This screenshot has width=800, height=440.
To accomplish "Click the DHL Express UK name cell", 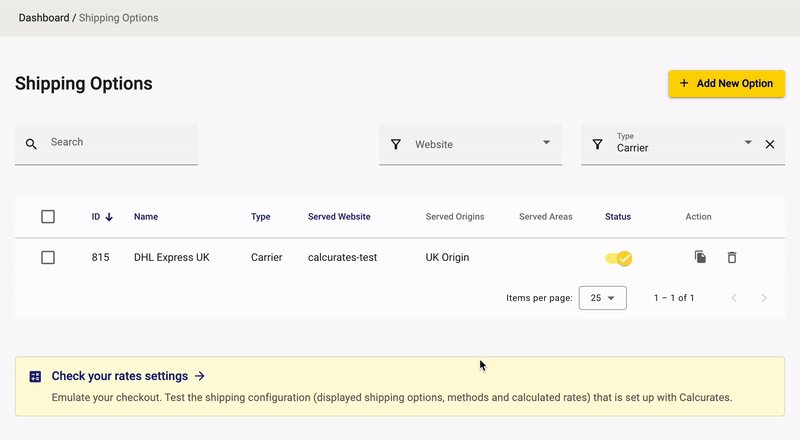I will pos(172,257).
